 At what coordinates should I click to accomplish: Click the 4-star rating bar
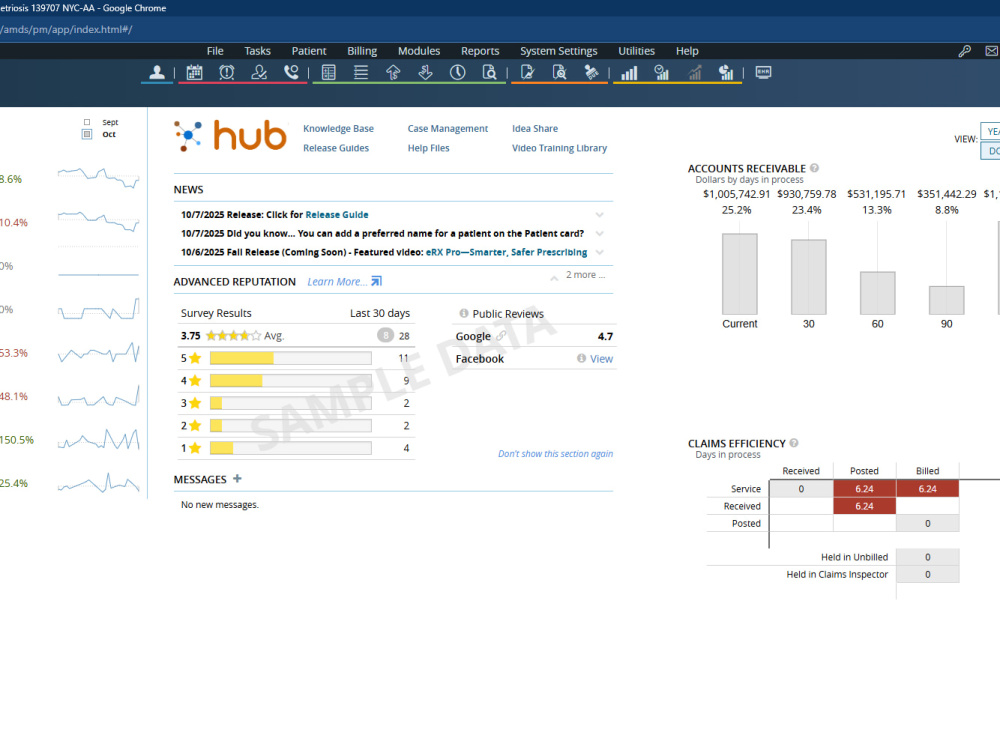click(x=291, y=381)
